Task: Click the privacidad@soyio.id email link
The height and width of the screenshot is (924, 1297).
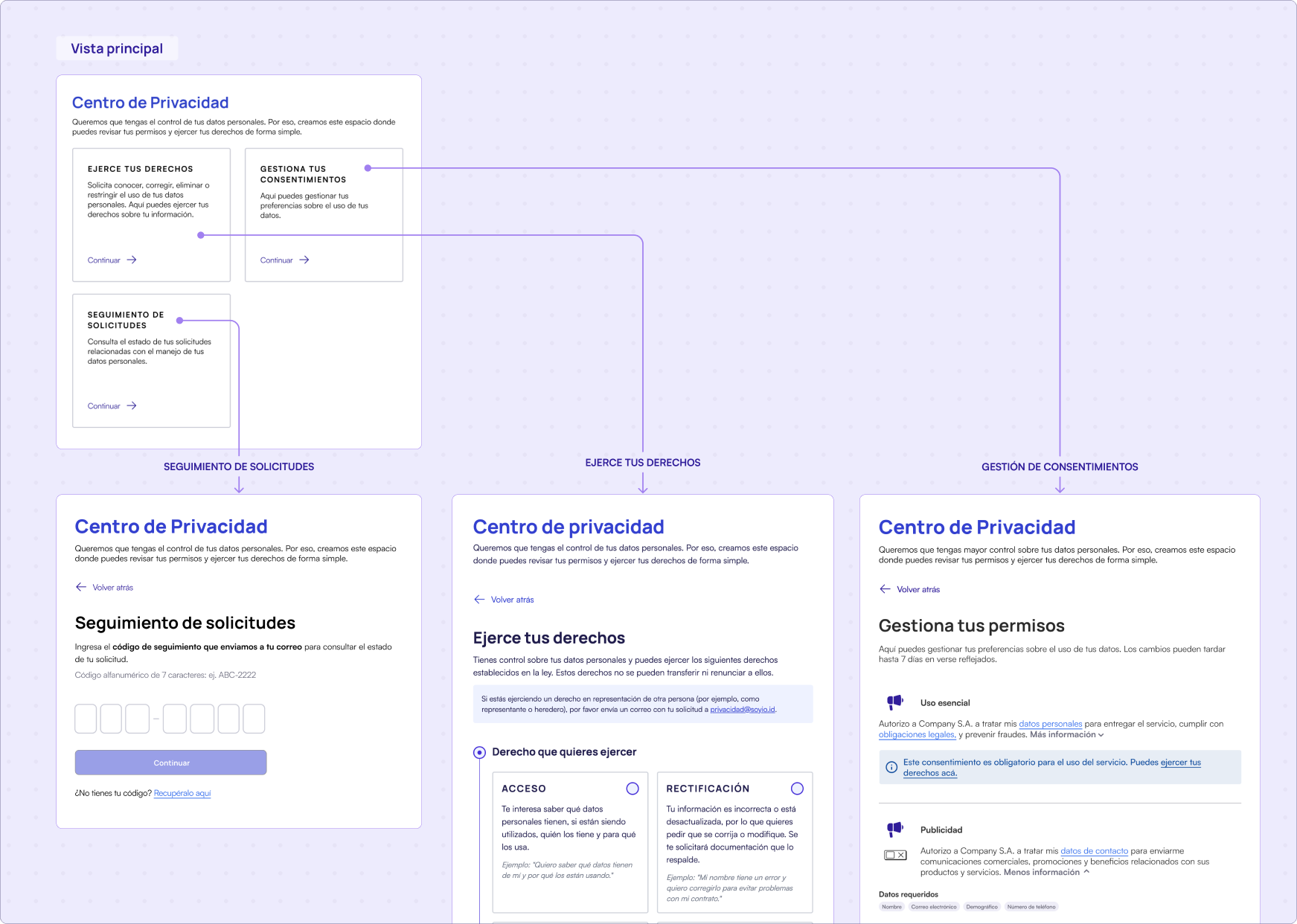Action: 742,709
